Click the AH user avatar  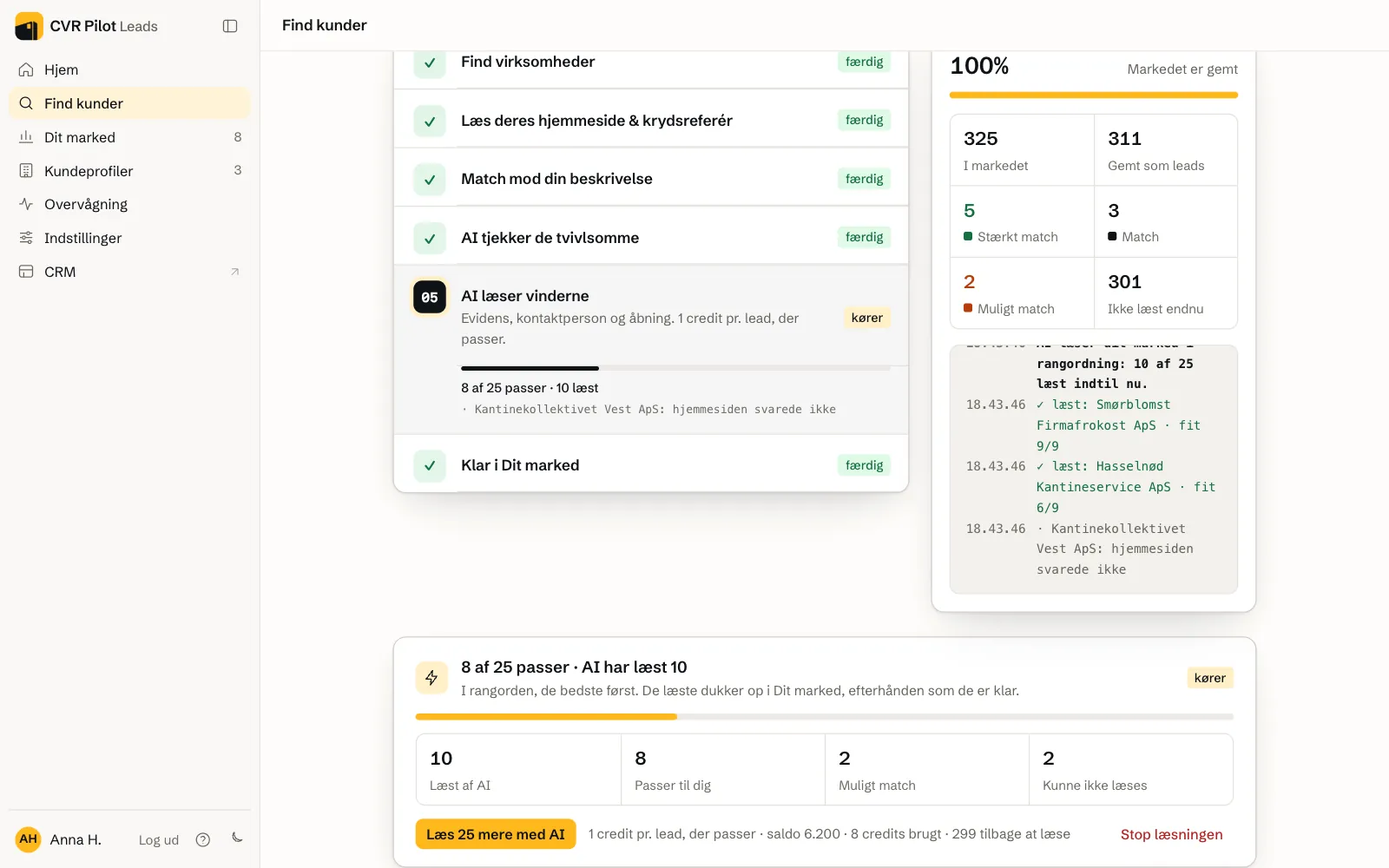(29, 839)
